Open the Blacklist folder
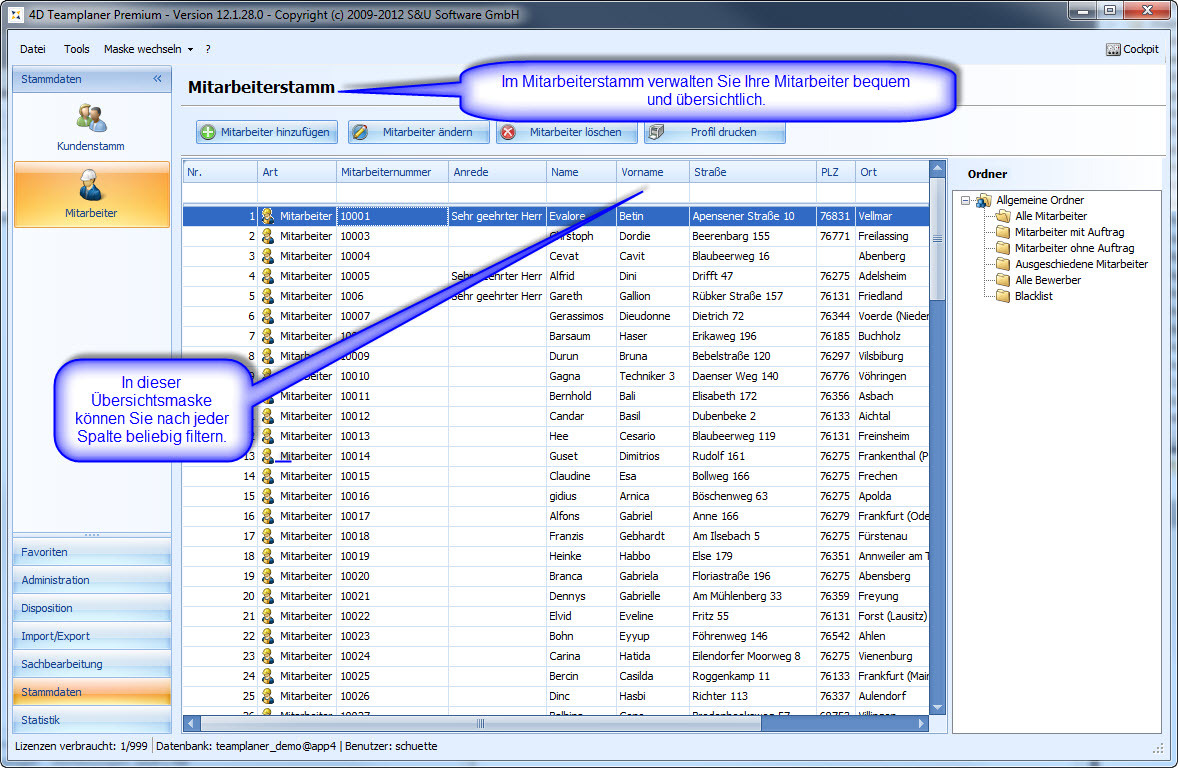Screen dimensions: 1178x768 coord(1033,296)
